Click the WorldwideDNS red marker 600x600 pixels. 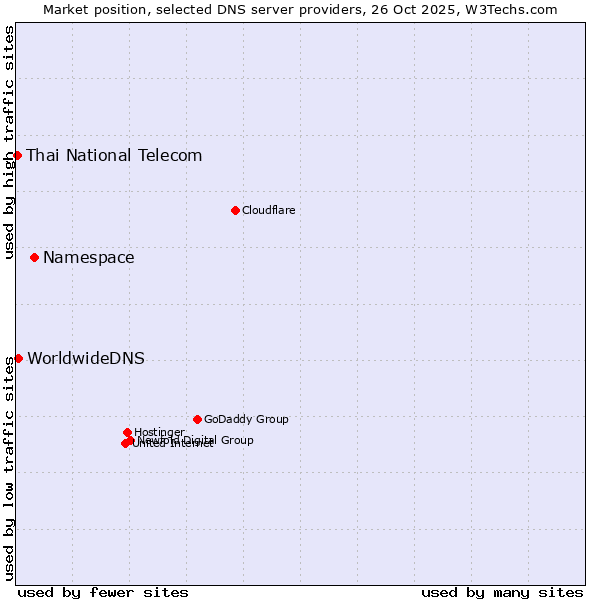pos(18,358)
